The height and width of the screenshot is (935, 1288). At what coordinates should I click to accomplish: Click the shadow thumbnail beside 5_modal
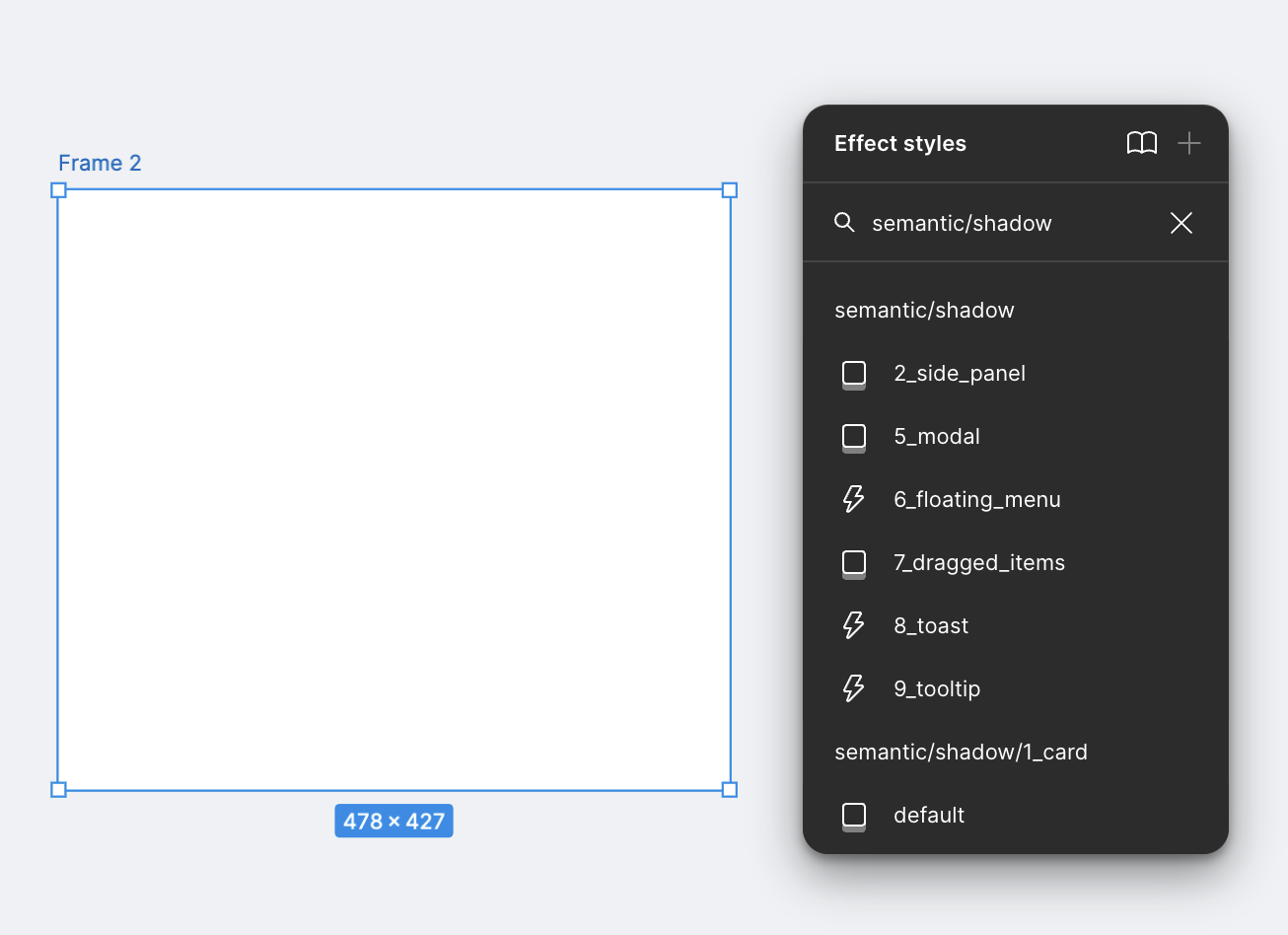tap(853, 437)
